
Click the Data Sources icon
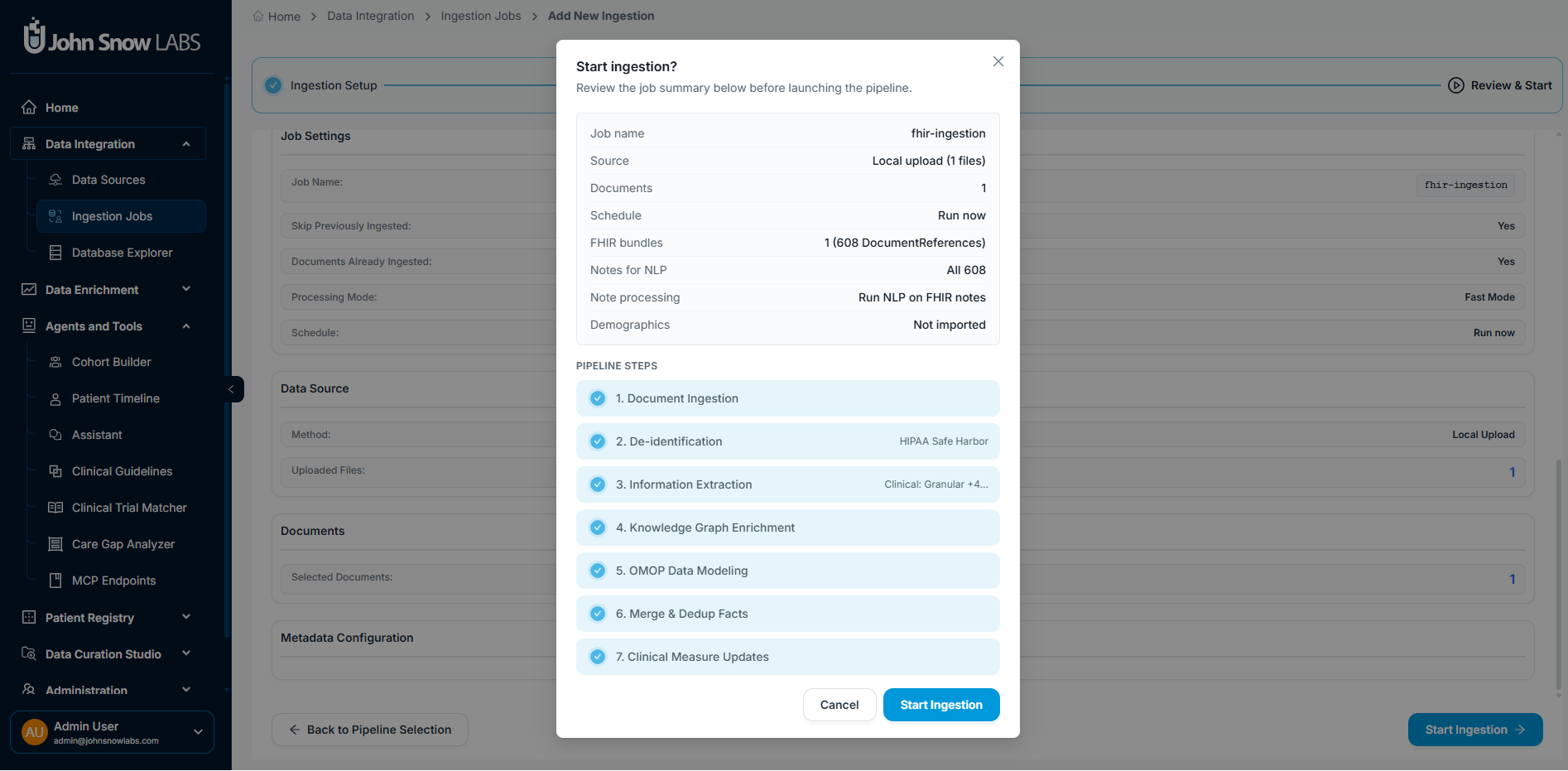point(55,180)
